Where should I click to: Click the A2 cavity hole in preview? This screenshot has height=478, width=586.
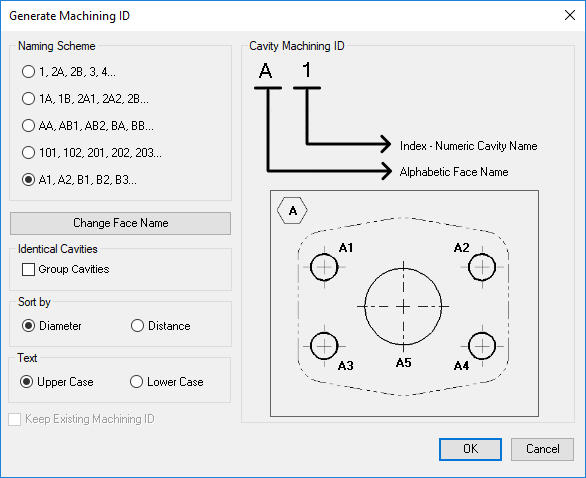482,267
